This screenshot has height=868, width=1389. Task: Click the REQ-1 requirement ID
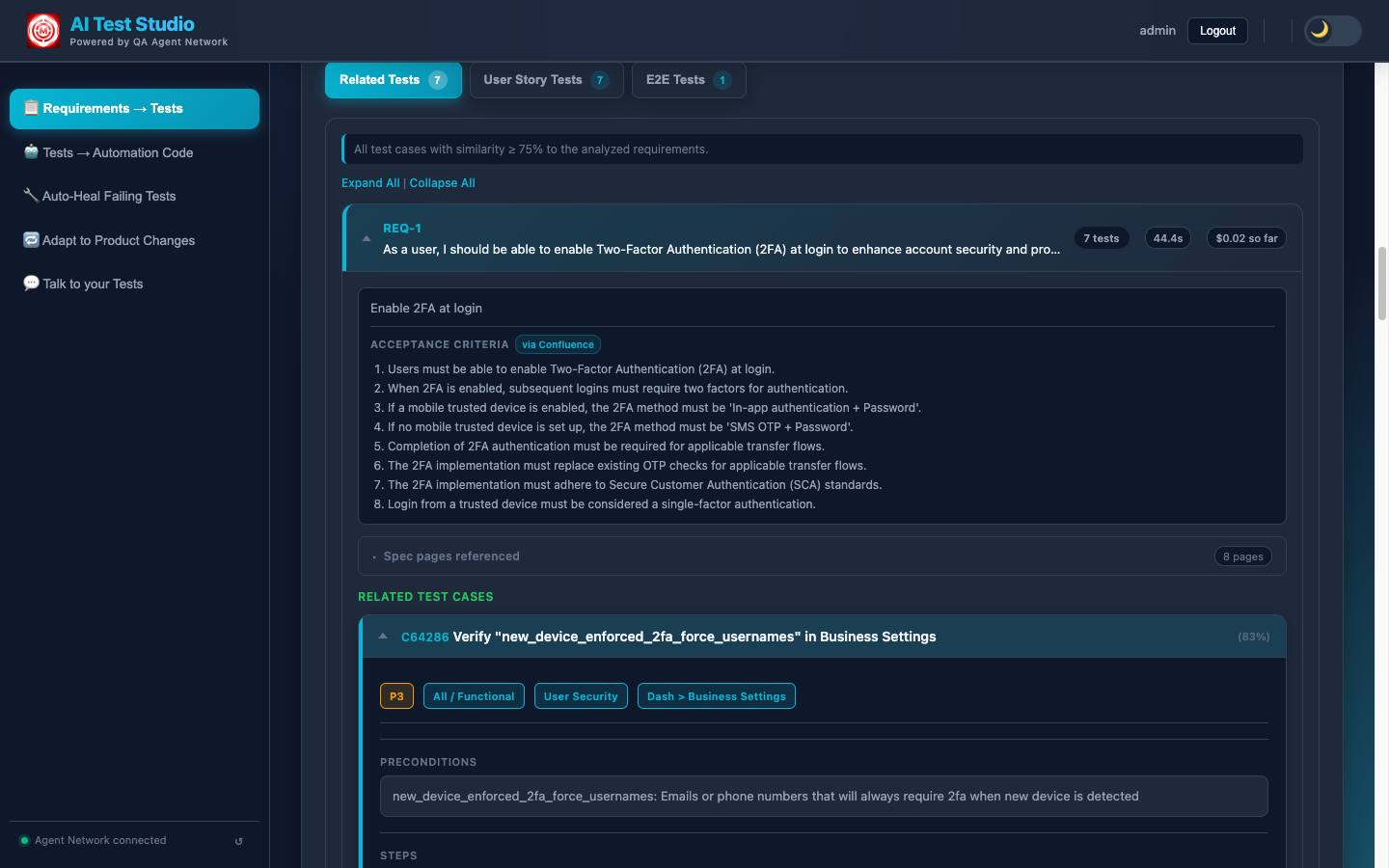click(x=402, y=229)
